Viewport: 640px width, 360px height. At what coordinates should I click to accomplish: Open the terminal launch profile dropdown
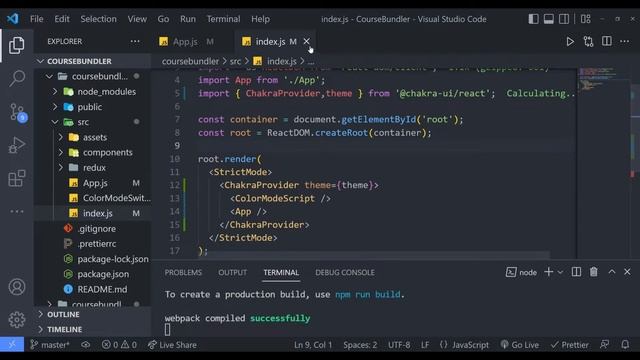coord(560,272)
